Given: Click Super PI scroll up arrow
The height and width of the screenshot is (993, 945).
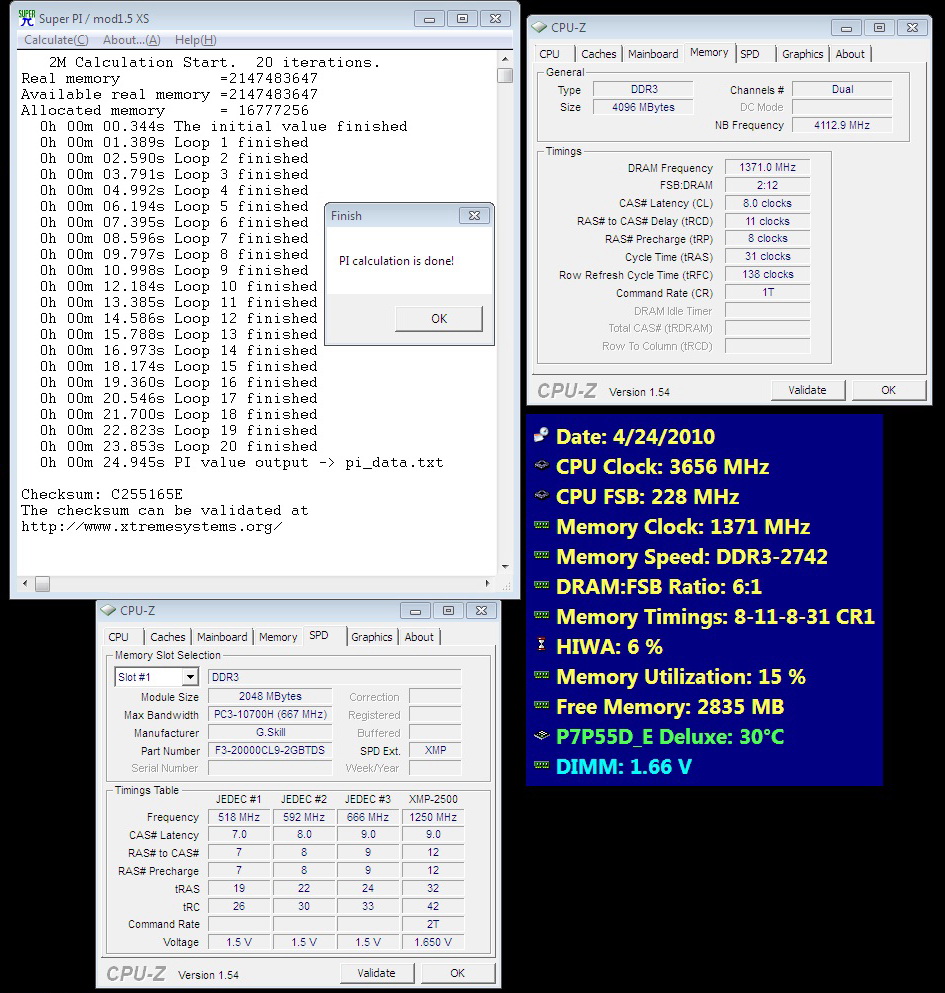Looking at the screenshot, I should tap(505, 58).
